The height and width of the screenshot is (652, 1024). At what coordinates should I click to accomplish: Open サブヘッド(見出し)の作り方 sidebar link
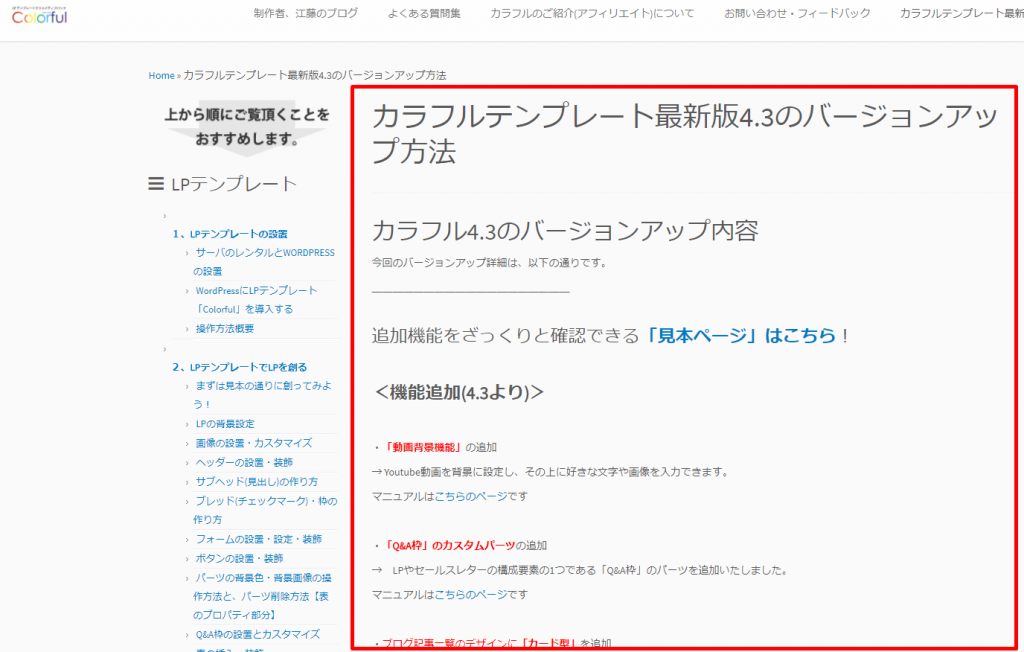click(257, 481)
